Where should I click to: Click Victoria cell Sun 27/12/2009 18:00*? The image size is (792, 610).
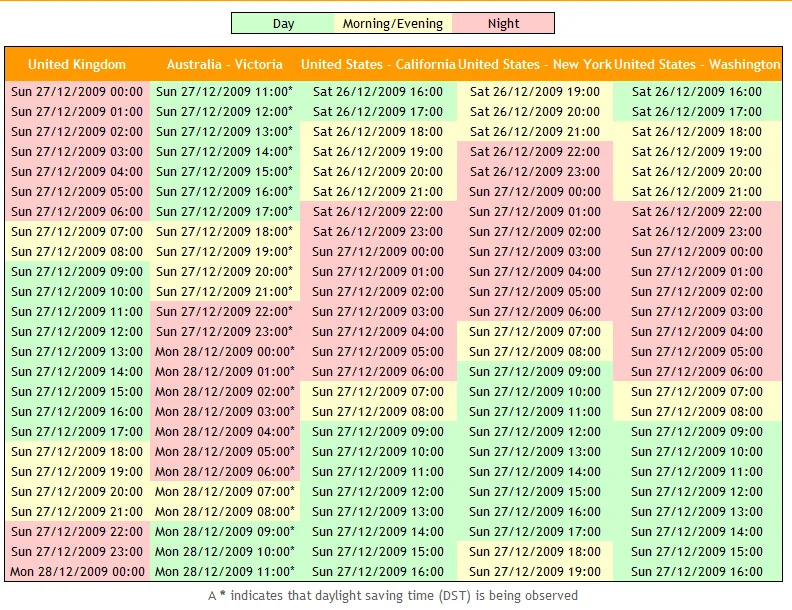tap(225, 231)
